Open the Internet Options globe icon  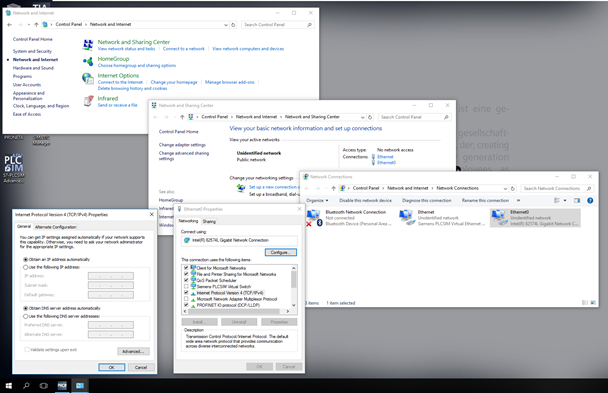click(88, 78)
